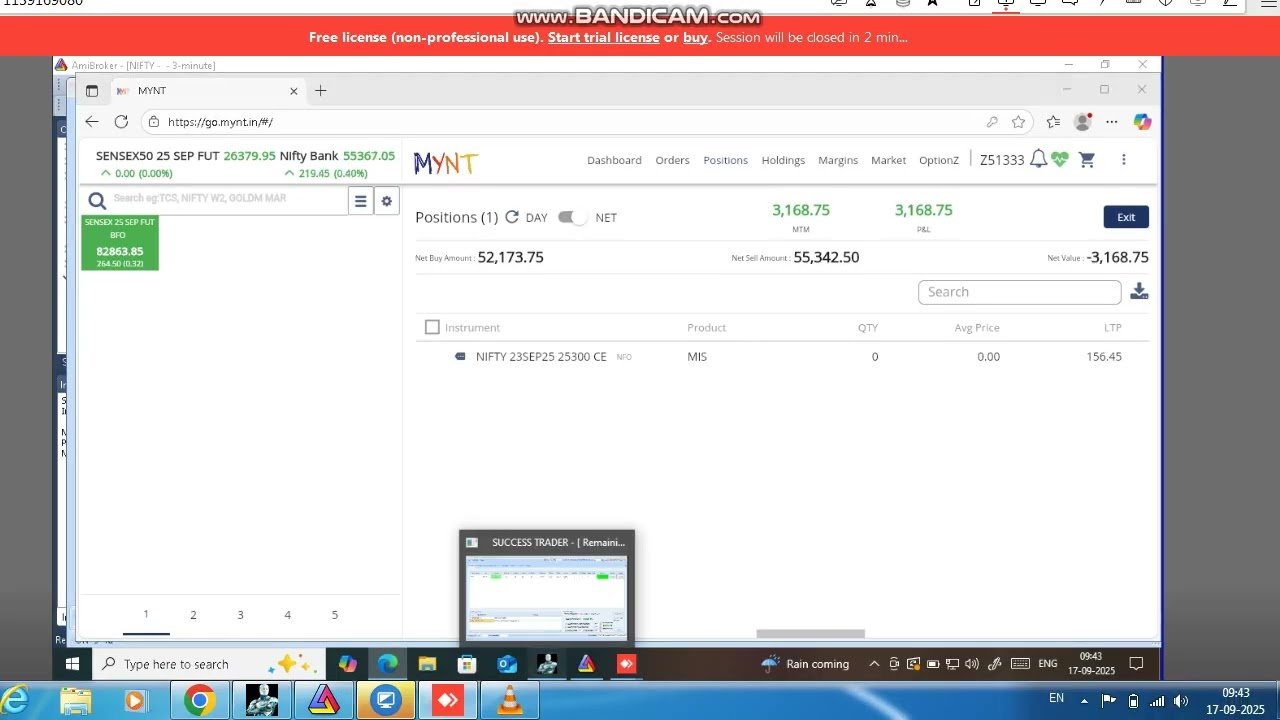
Task: Click the magnifier icon in watchlist search
Action: [97, 200]
